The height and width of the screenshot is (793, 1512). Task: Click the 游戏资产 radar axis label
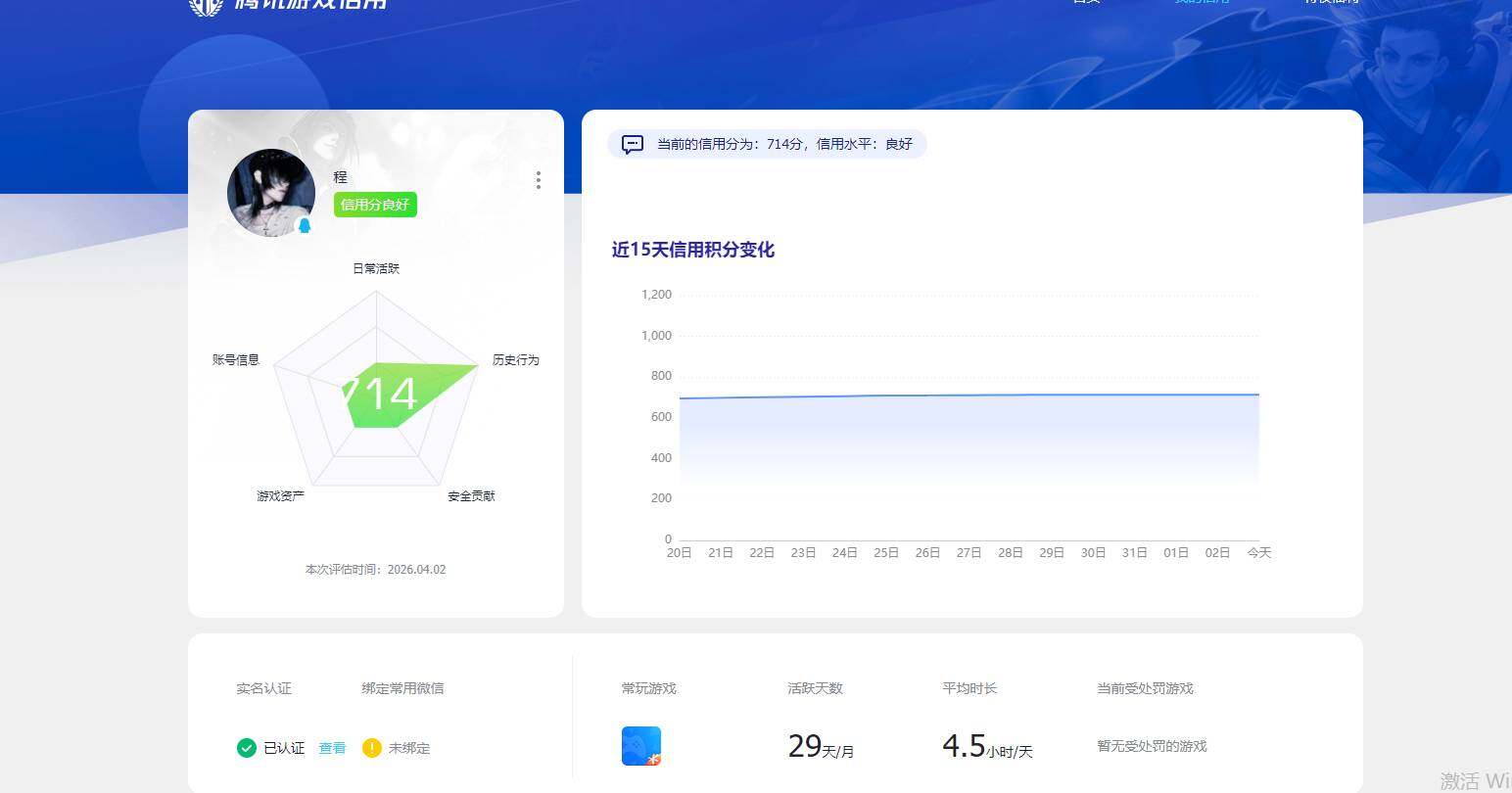click(281, 496)
